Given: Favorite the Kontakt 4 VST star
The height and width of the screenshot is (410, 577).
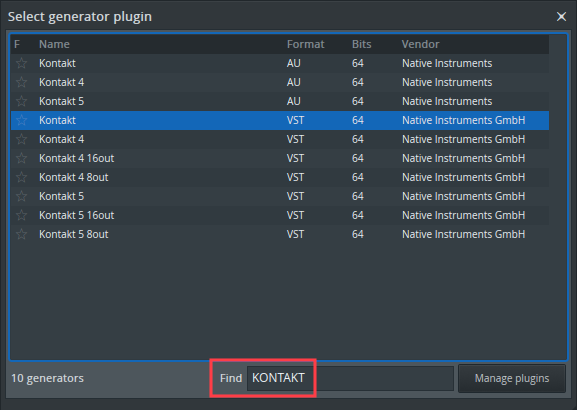Looking at the screenshot, I should click(21, 139).
